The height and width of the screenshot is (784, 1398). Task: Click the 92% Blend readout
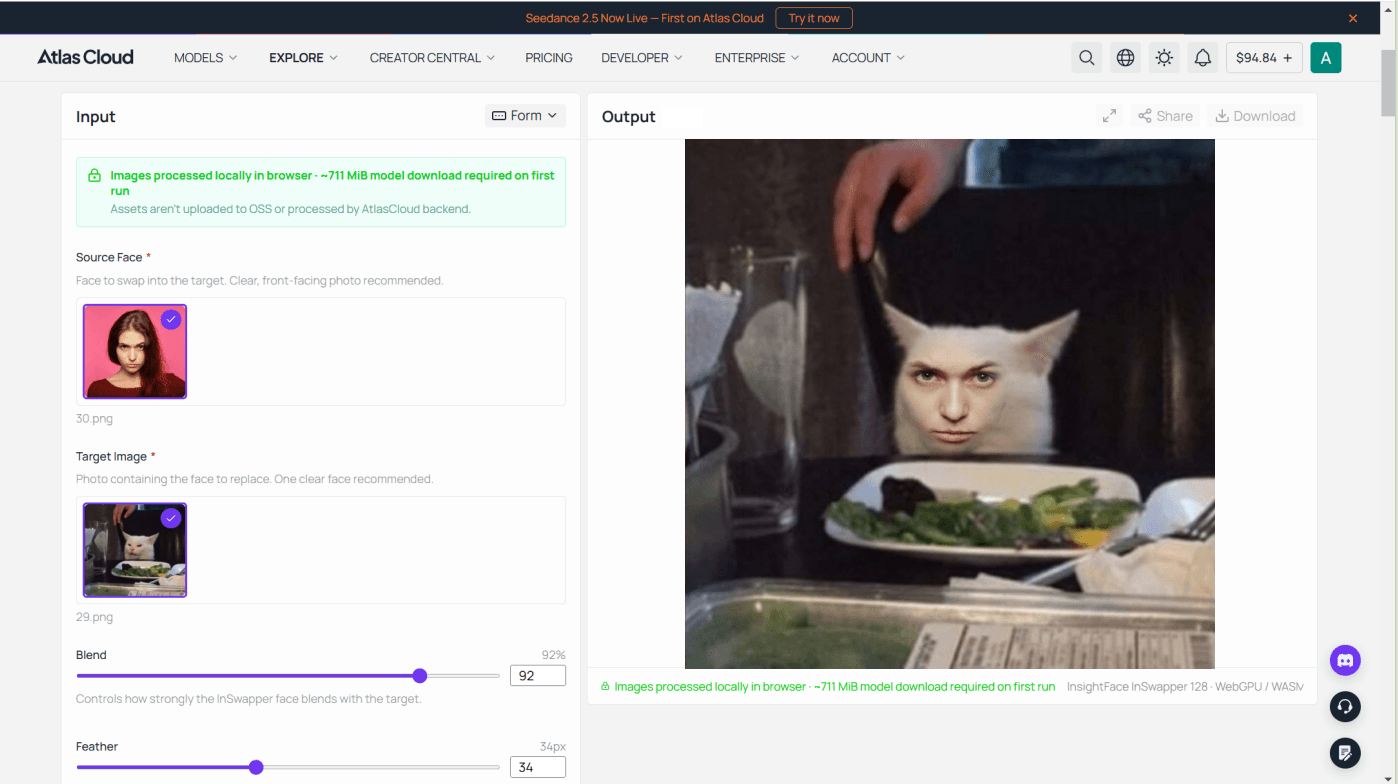pos(553,655)
